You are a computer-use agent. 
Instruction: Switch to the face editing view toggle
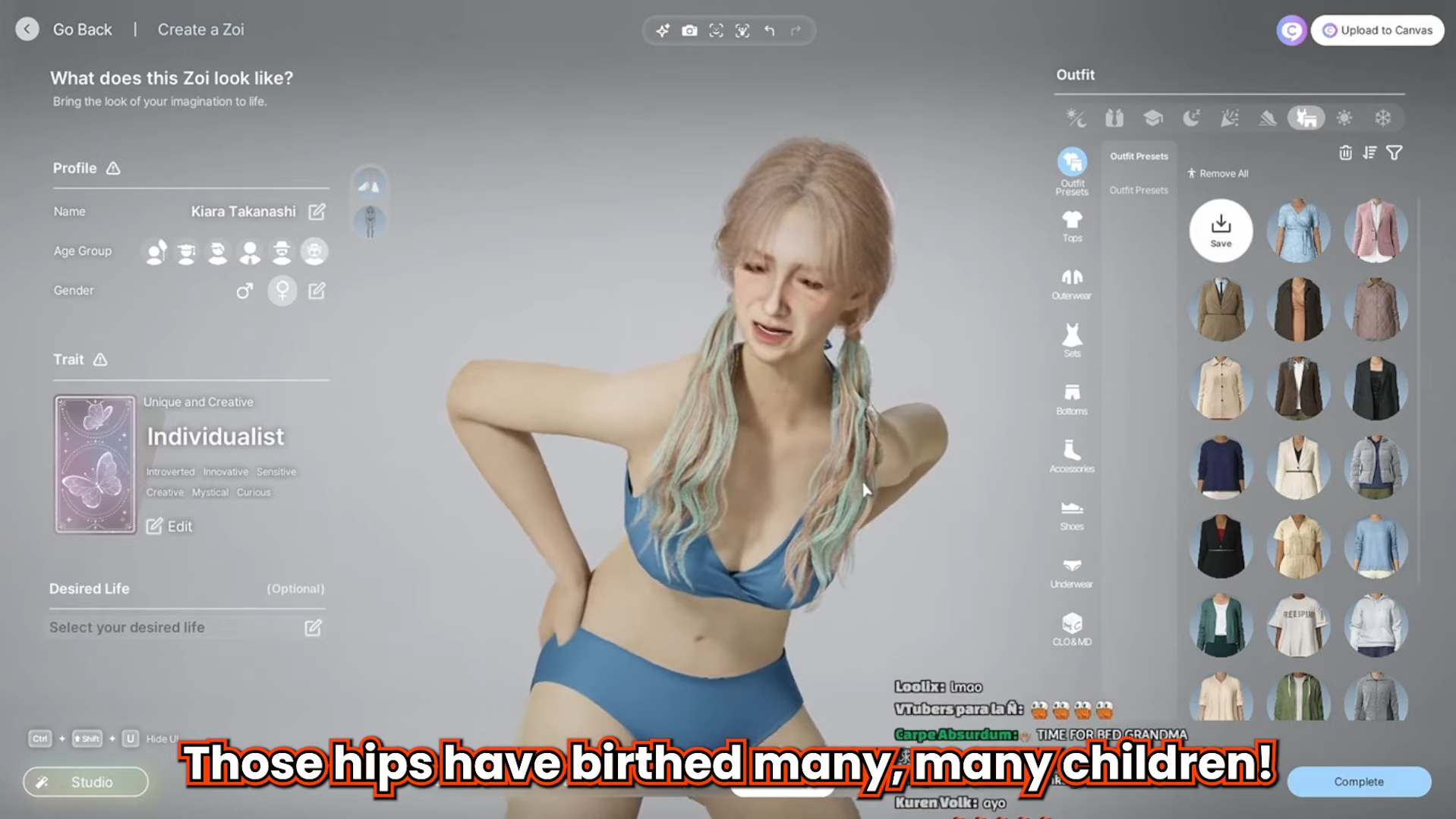coord(370,184)
